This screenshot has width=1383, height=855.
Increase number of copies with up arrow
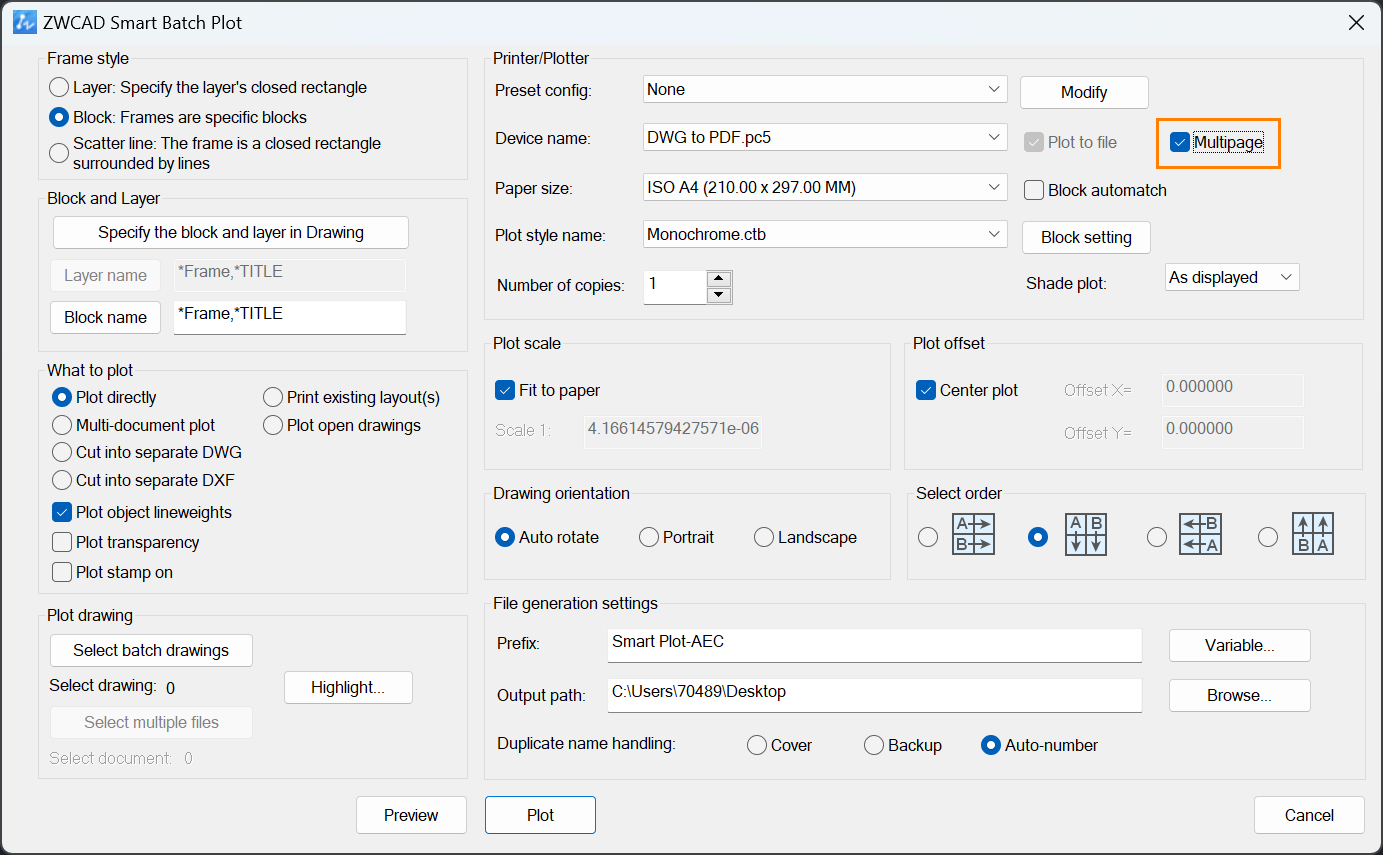coord(719,279)
